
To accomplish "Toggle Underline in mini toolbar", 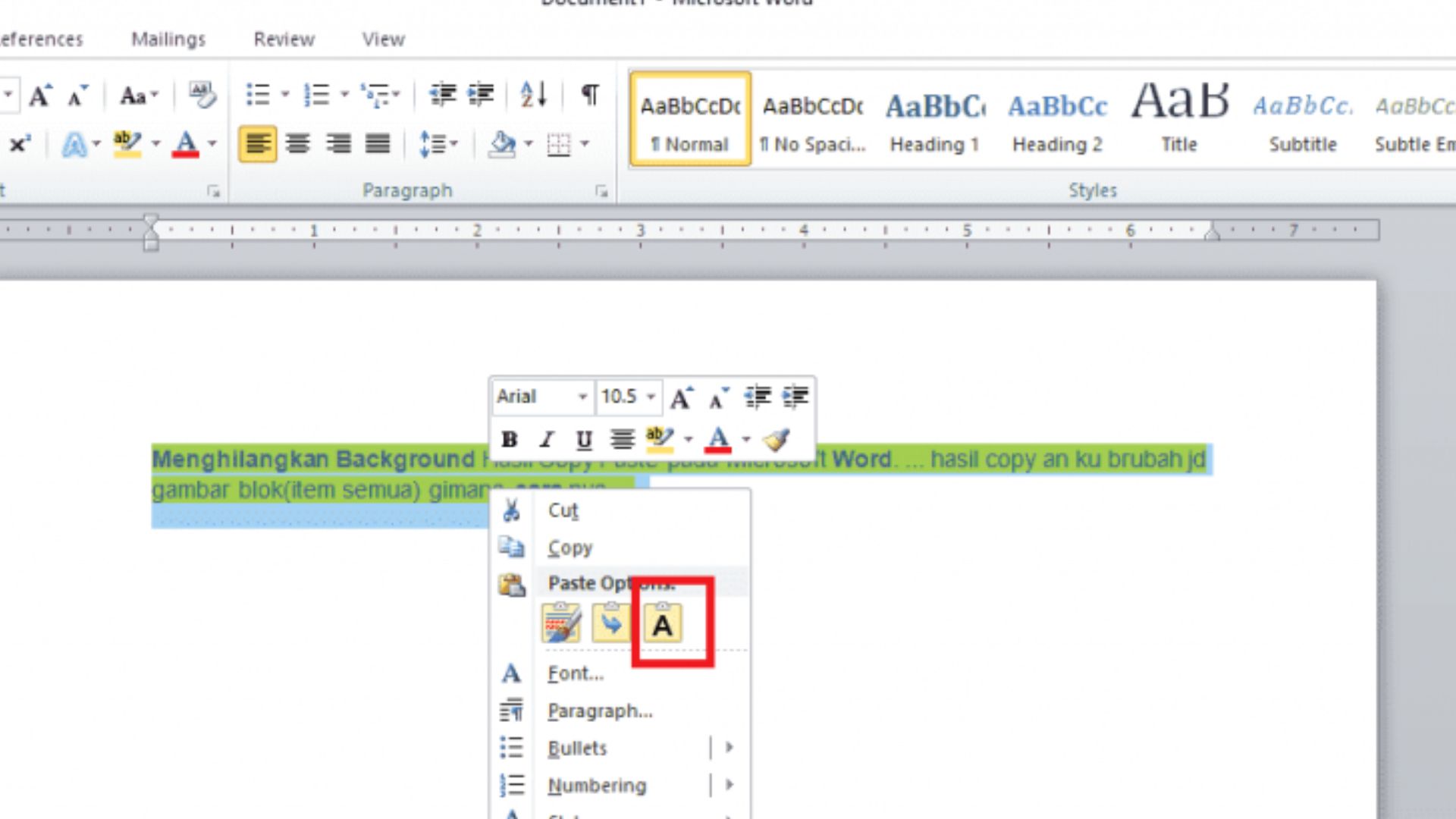I will pyautogui.click(x=583, y=439).
